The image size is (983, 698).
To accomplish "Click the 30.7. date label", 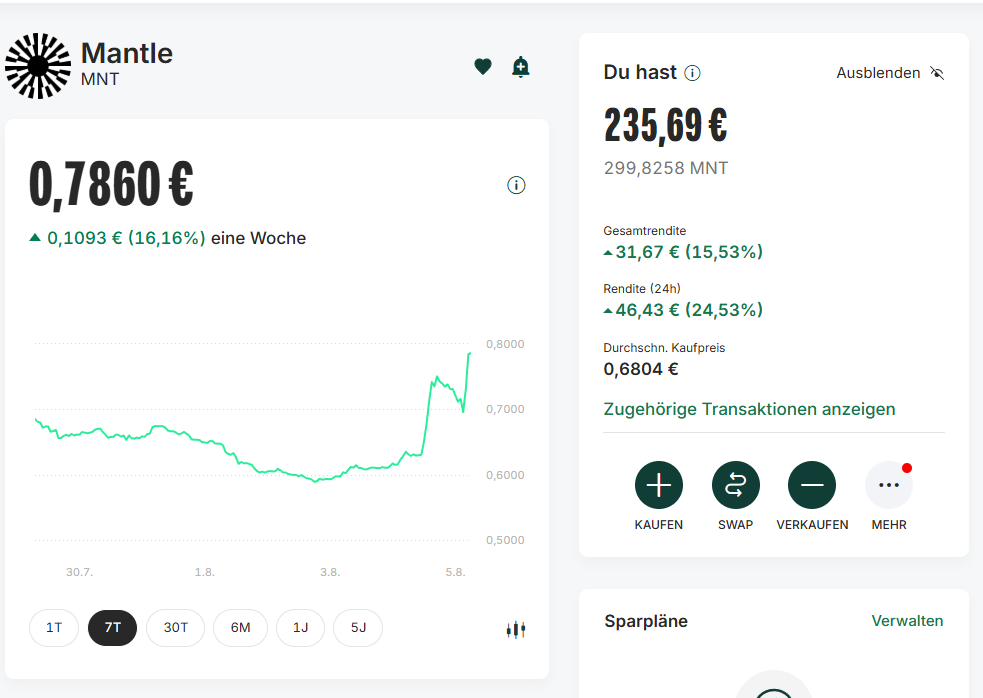I will (x=79, y=572).
